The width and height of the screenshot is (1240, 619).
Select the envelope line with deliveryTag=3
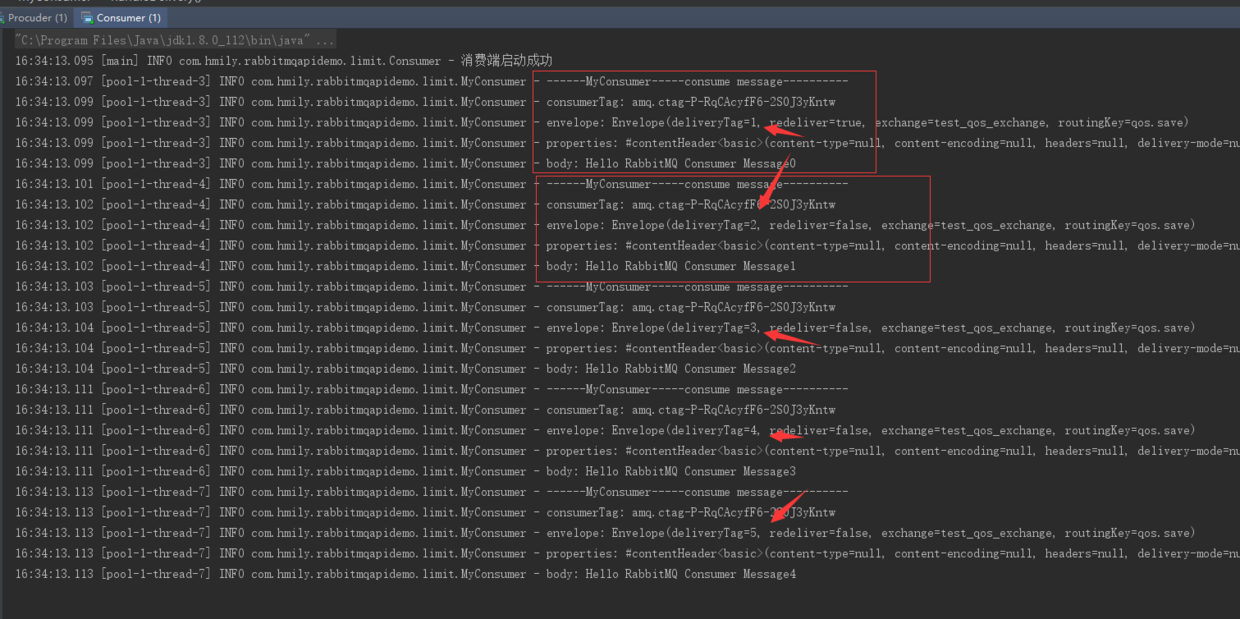605,328
